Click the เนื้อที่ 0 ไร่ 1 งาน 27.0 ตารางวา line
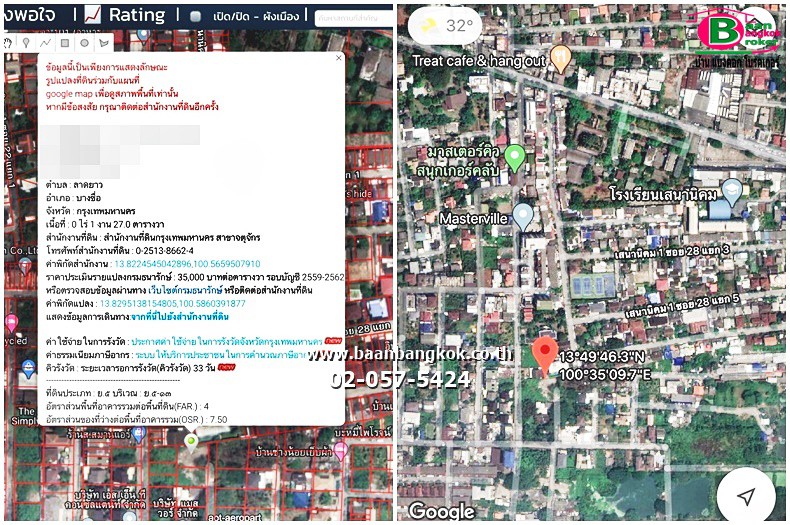The height and width of the screenshot is (525, 790). (x=105, y=224)
